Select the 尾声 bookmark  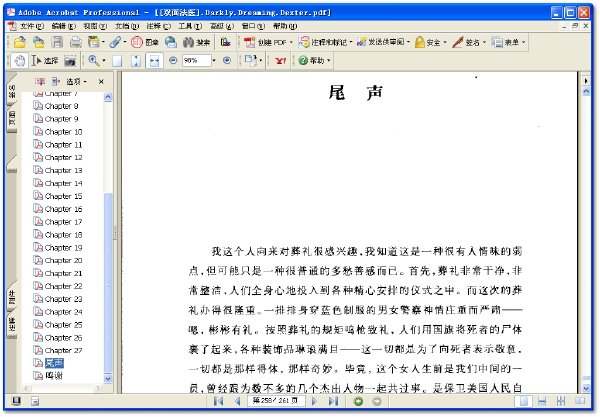point(54,363)
